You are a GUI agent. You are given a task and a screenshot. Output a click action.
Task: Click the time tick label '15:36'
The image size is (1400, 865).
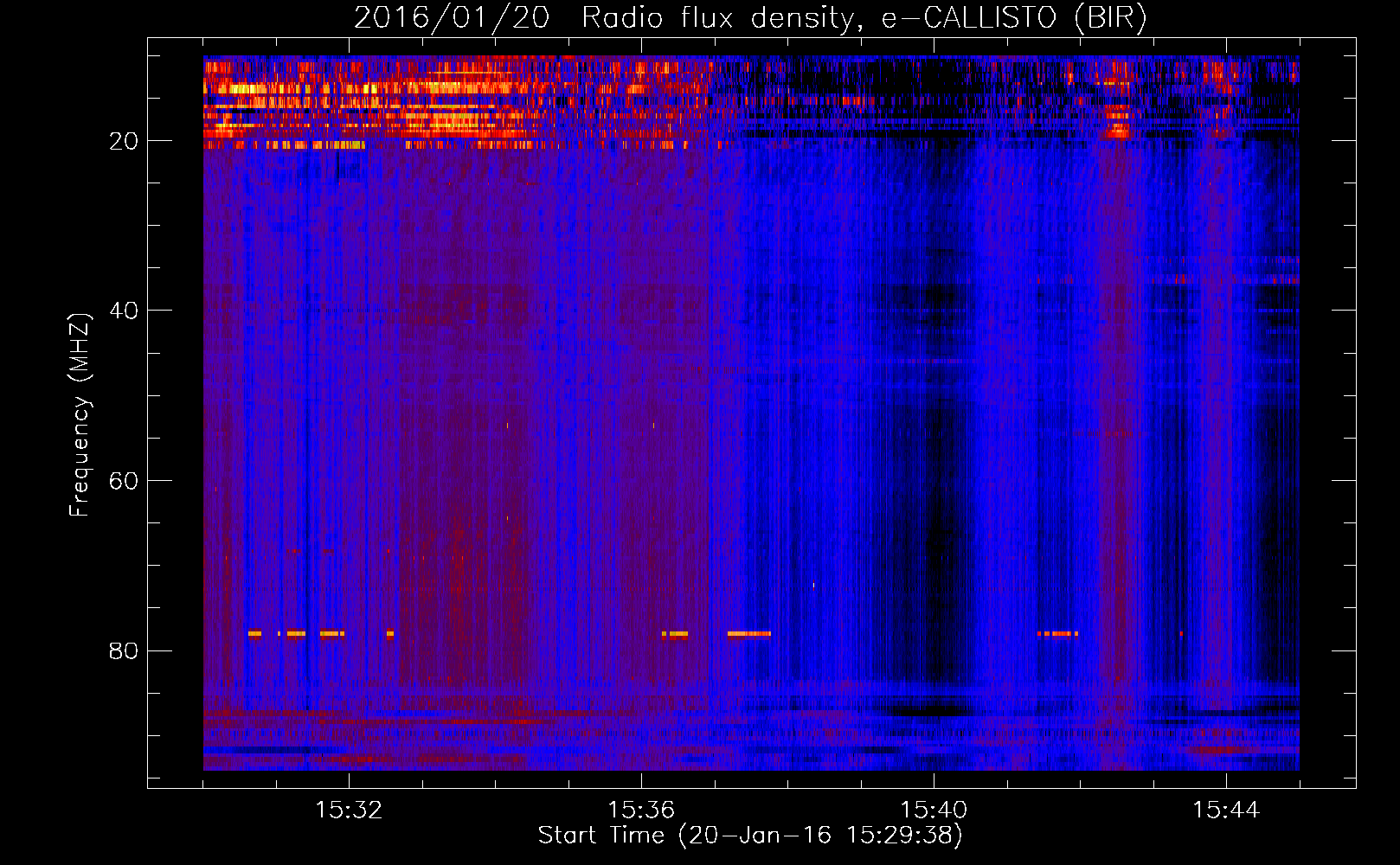[x=641, y=811]
